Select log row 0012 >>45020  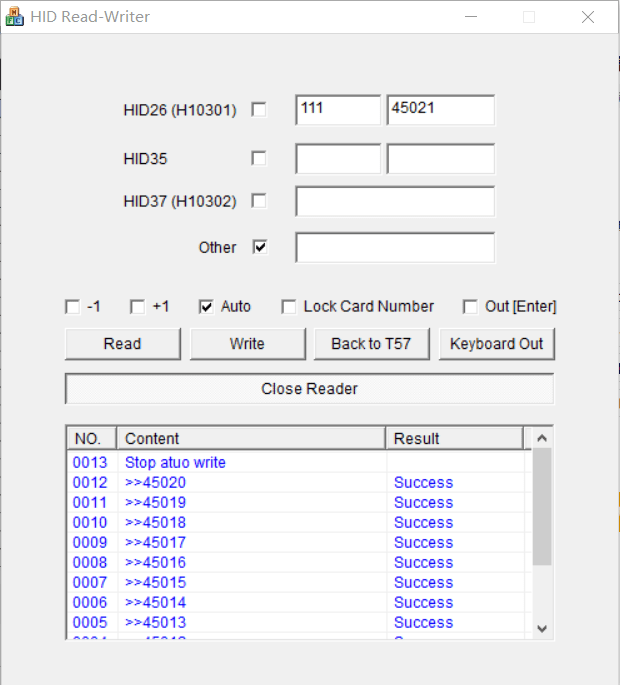pos(299,482)
